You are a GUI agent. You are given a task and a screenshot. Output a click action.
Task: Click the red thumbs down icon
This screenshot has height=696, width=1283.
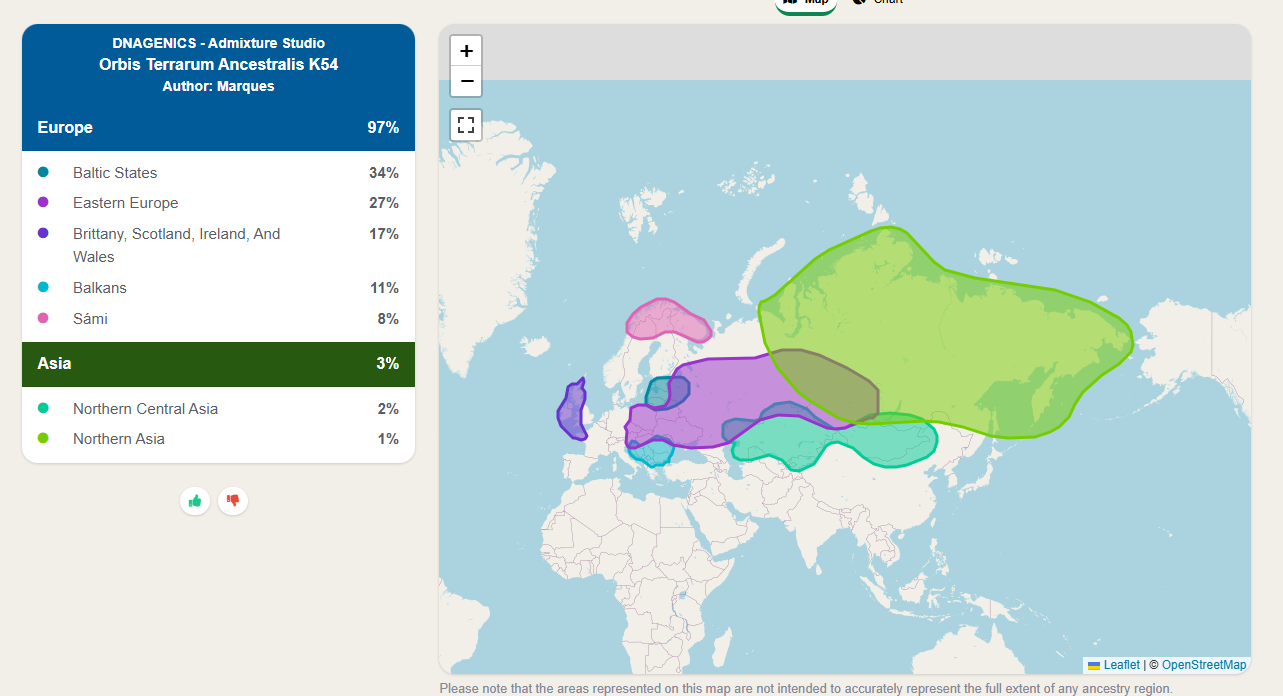233,501
